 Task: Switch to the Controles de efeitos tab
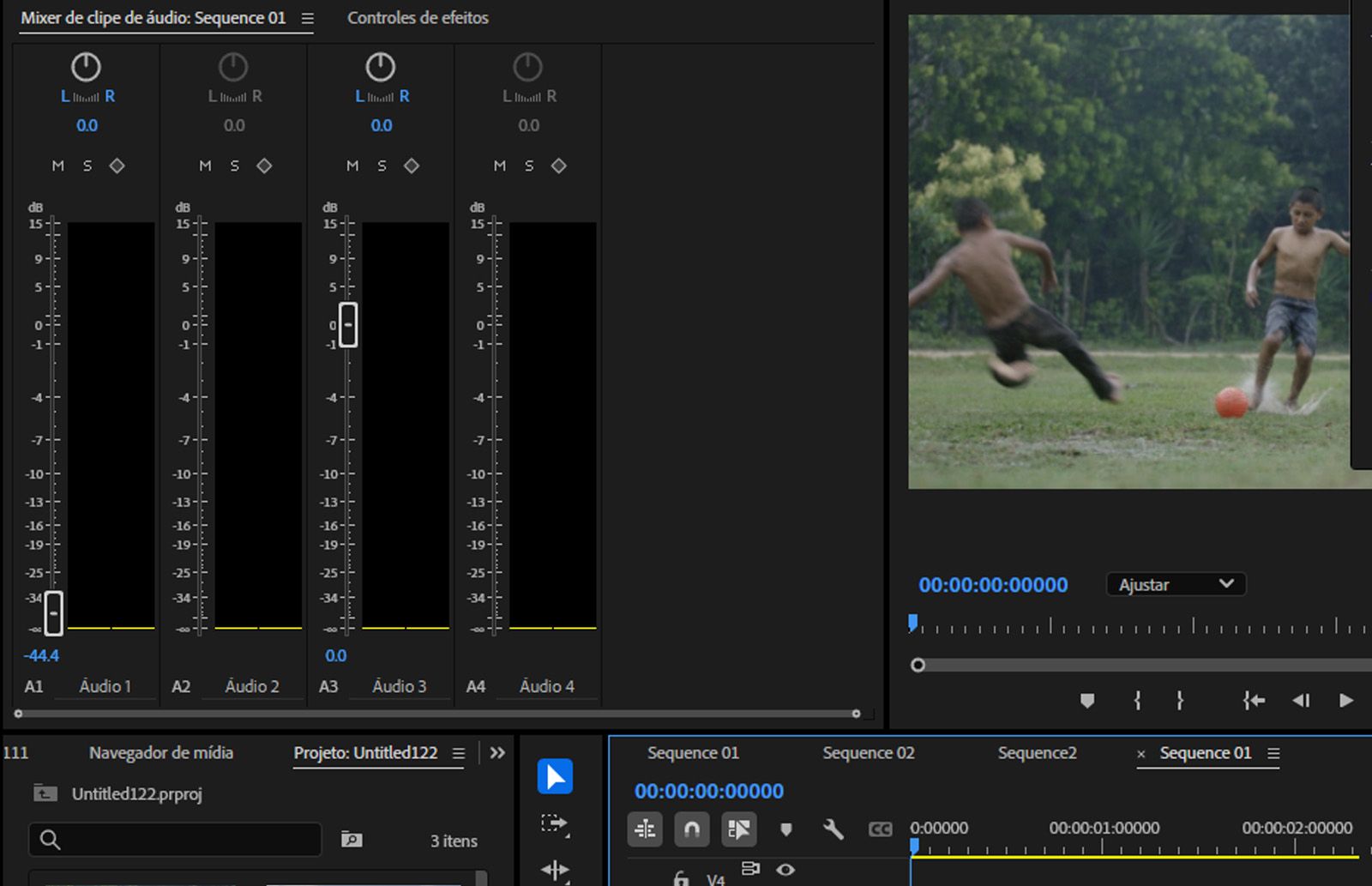pyautogui.click(x=418, y=18)
